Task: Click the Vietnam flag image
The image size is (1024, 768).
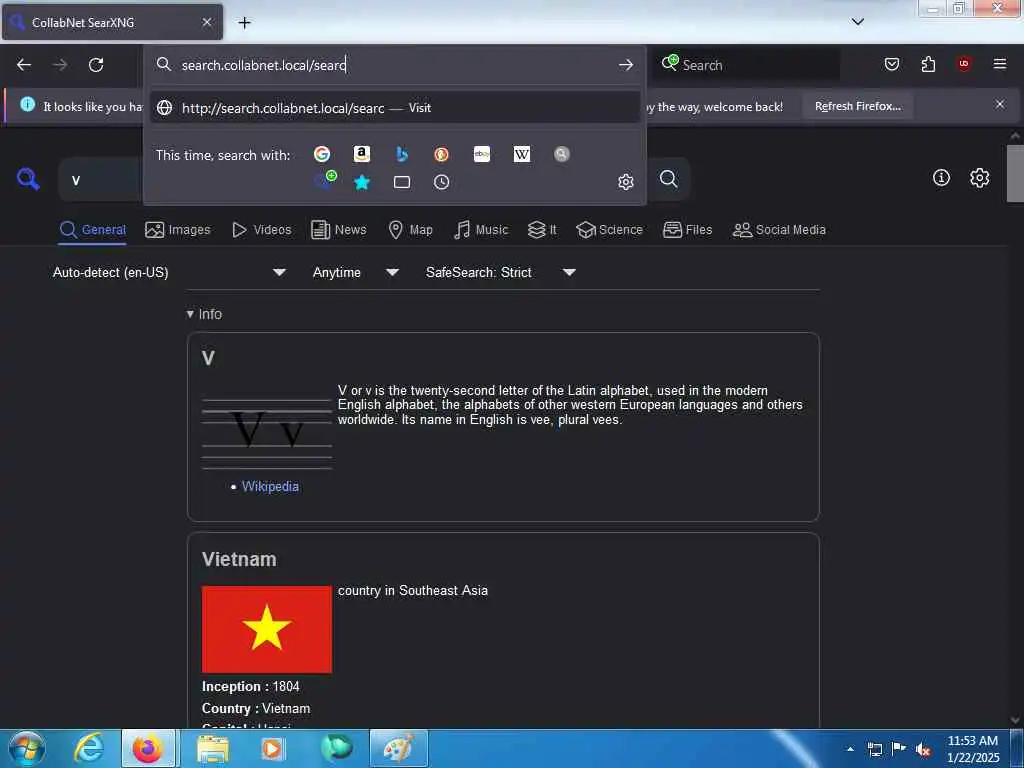Action: pyautogui.click(x=267, y=629)
